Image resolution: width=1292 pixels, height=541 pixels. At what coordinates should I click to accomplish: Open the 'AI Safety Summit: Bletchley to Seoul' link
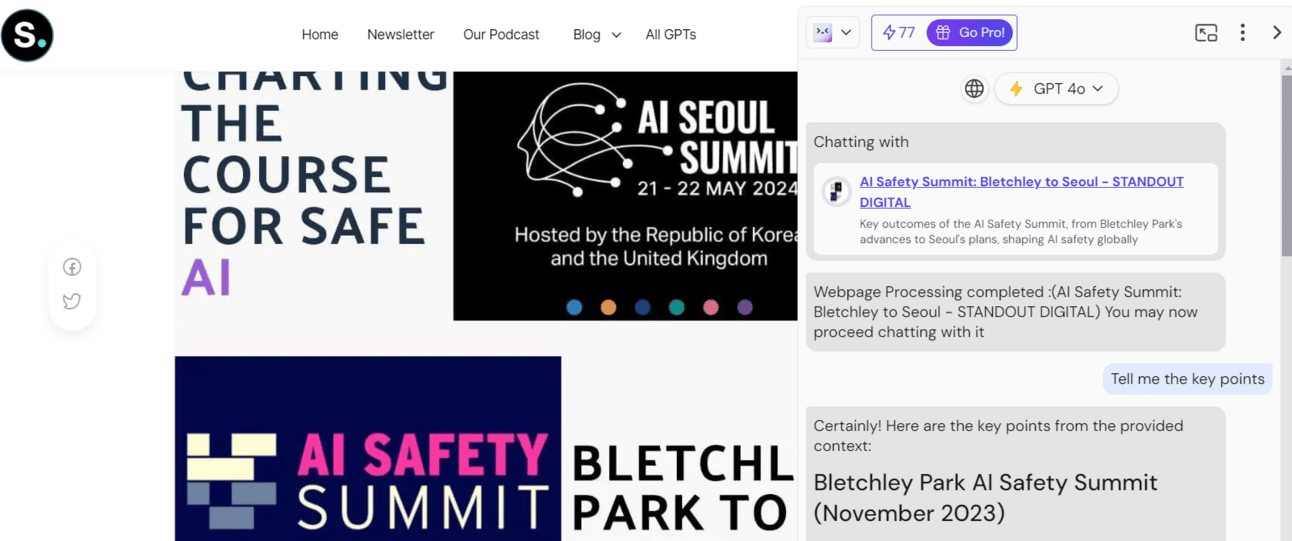[x=1021, y=191]
